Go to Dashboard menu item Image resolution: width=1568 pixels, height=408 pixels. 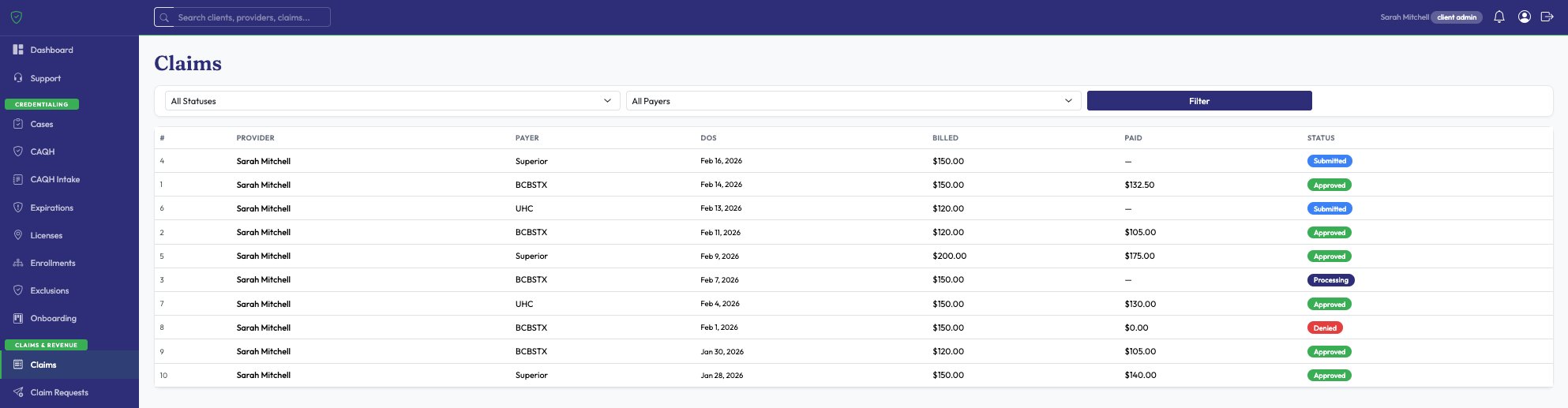click(69, 50)
